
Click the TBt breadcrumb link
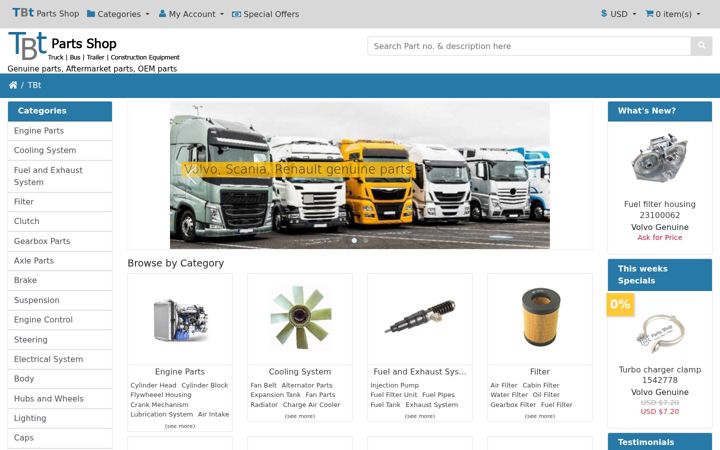[34, 85]
